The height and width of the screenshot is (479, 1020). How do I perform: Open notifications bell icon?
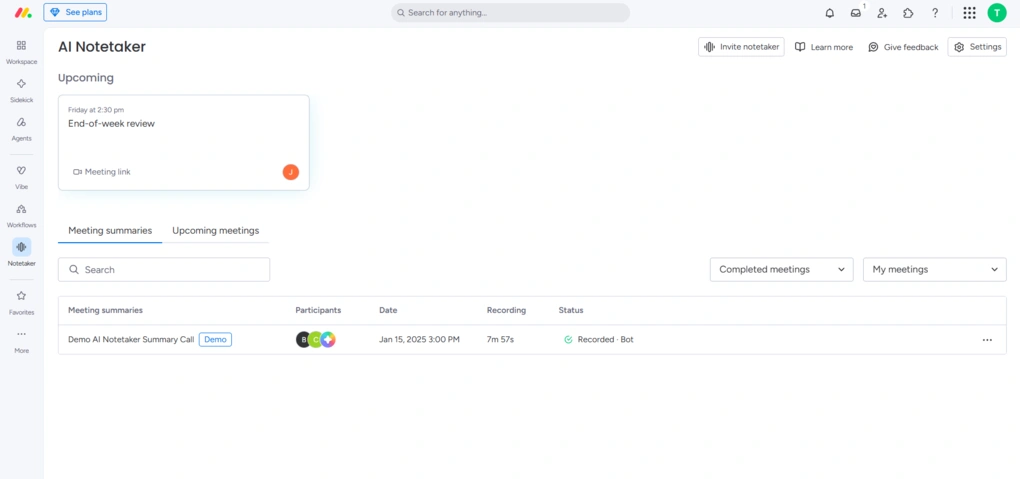point(829,12)
